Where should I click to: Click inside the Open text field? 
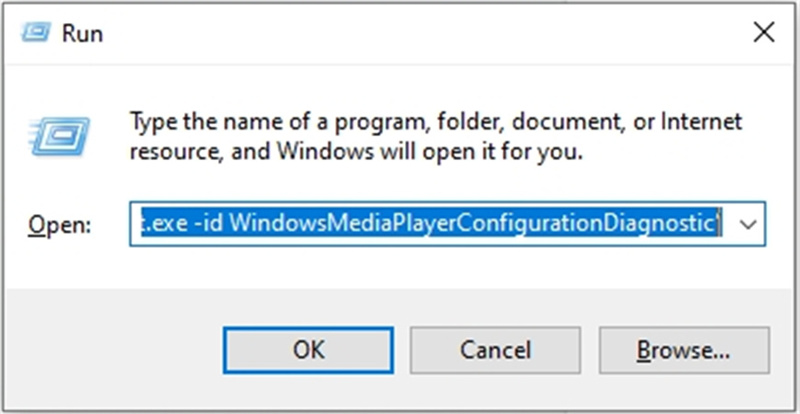(430, 225)
